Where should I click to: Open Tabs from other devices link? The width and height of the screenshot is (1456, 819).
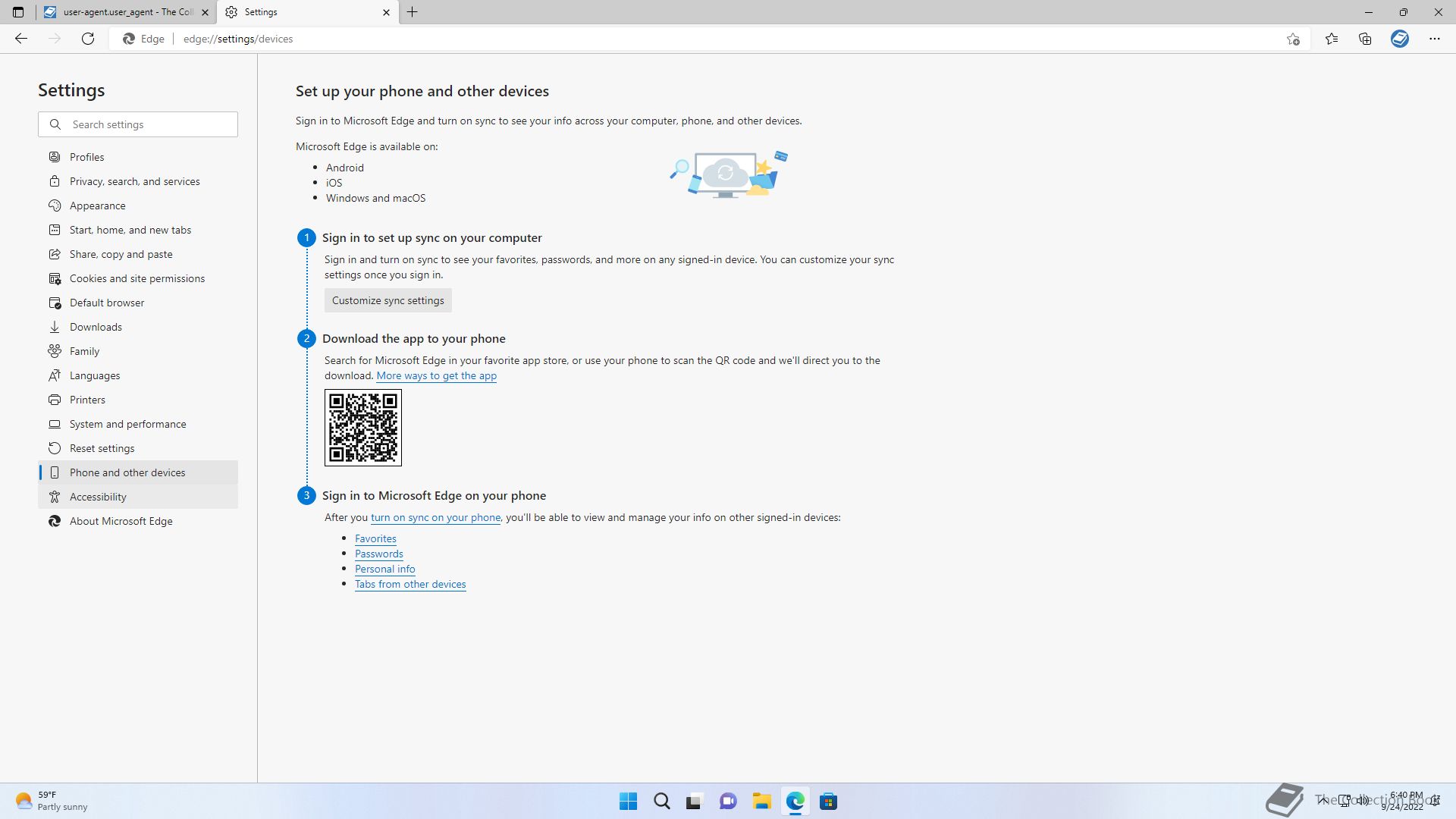point(410,584)
